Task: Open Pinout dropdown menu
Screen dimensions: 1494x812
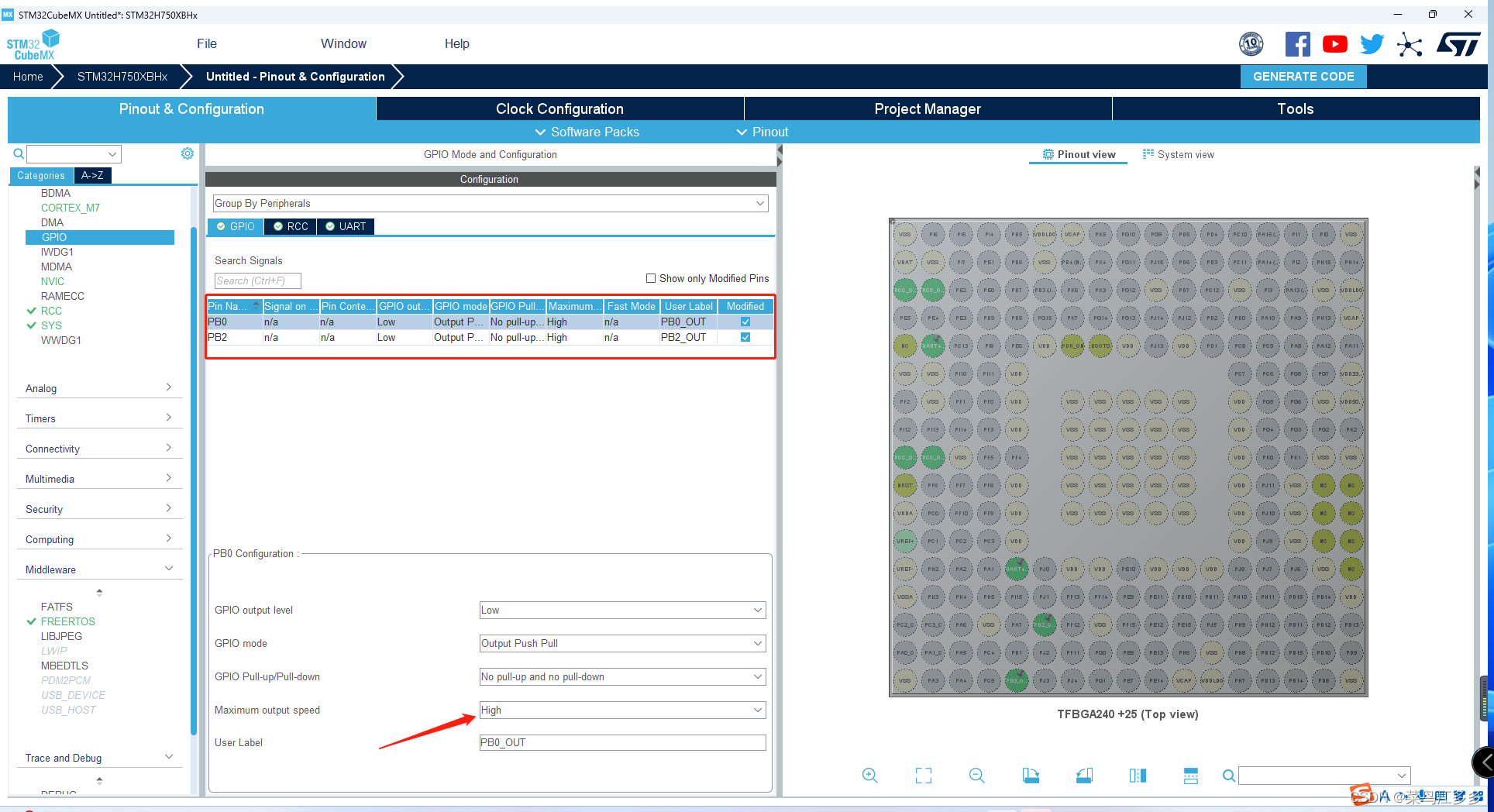Action: point(762,132)
